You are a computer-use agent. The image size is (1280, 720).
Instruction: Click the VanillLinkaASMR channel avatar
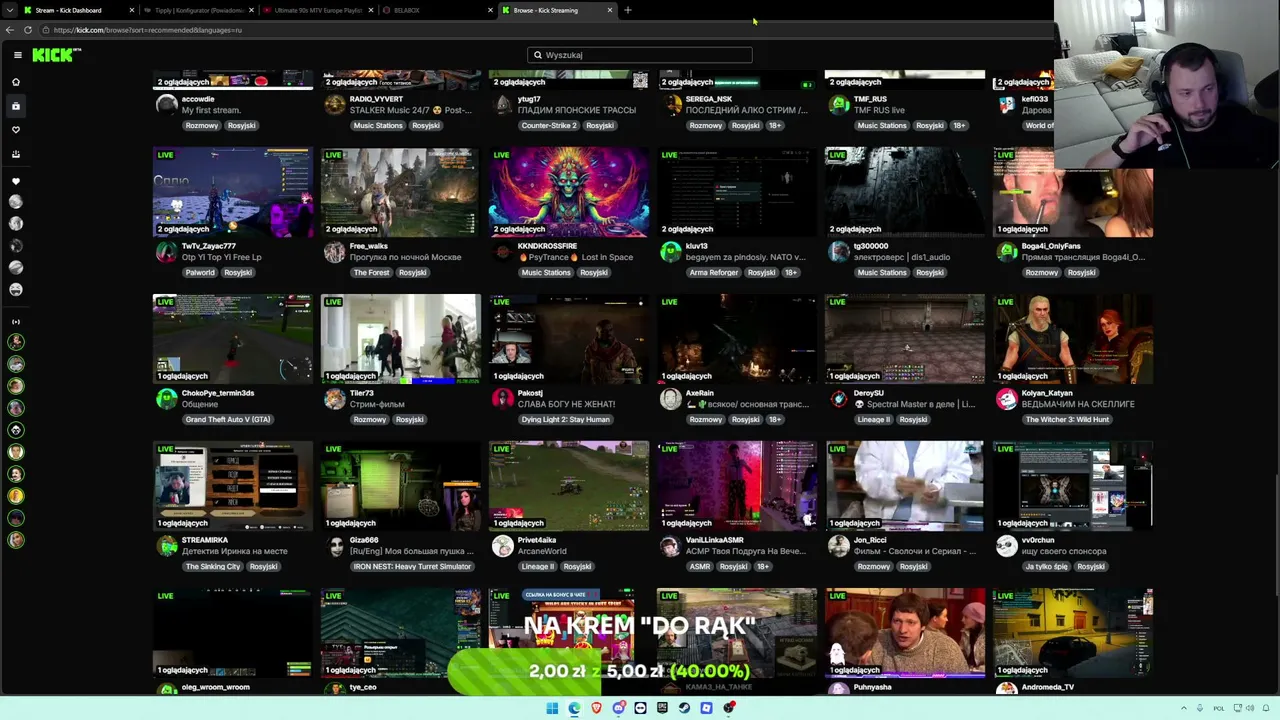671,546
